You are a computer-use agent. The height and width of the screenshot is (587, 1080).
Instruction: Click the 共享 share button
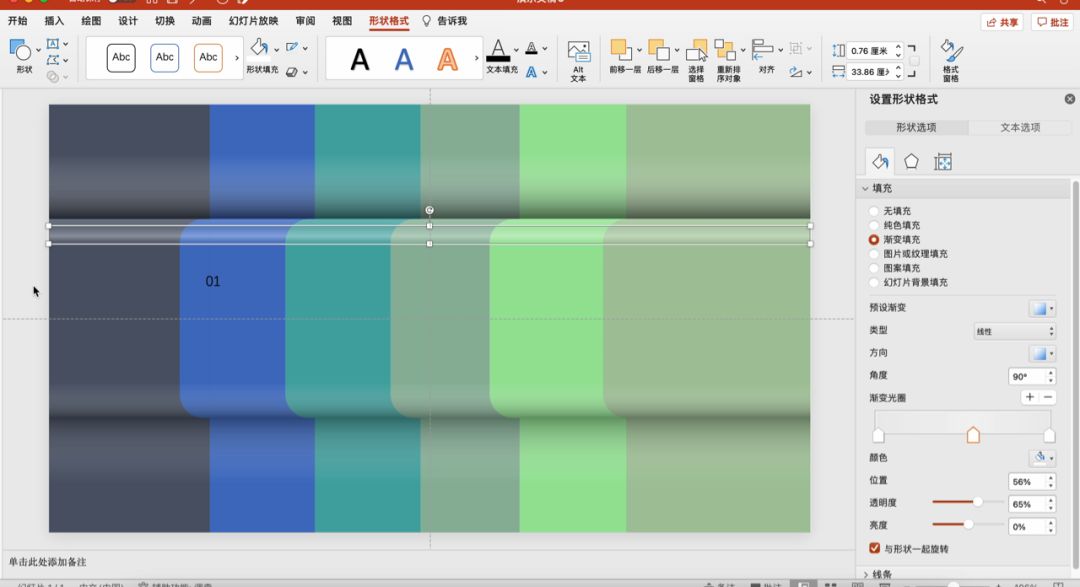point(1001,22)
